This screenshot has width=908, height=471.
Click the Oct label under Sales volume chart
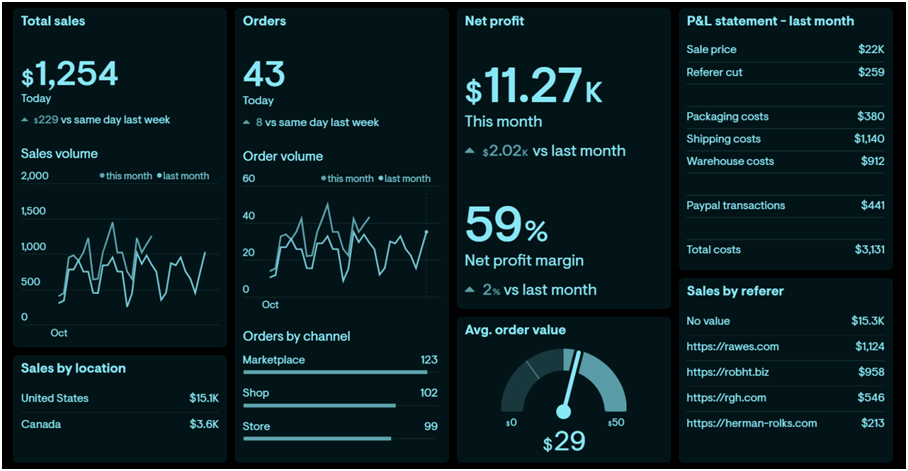(x=58, y=333)
